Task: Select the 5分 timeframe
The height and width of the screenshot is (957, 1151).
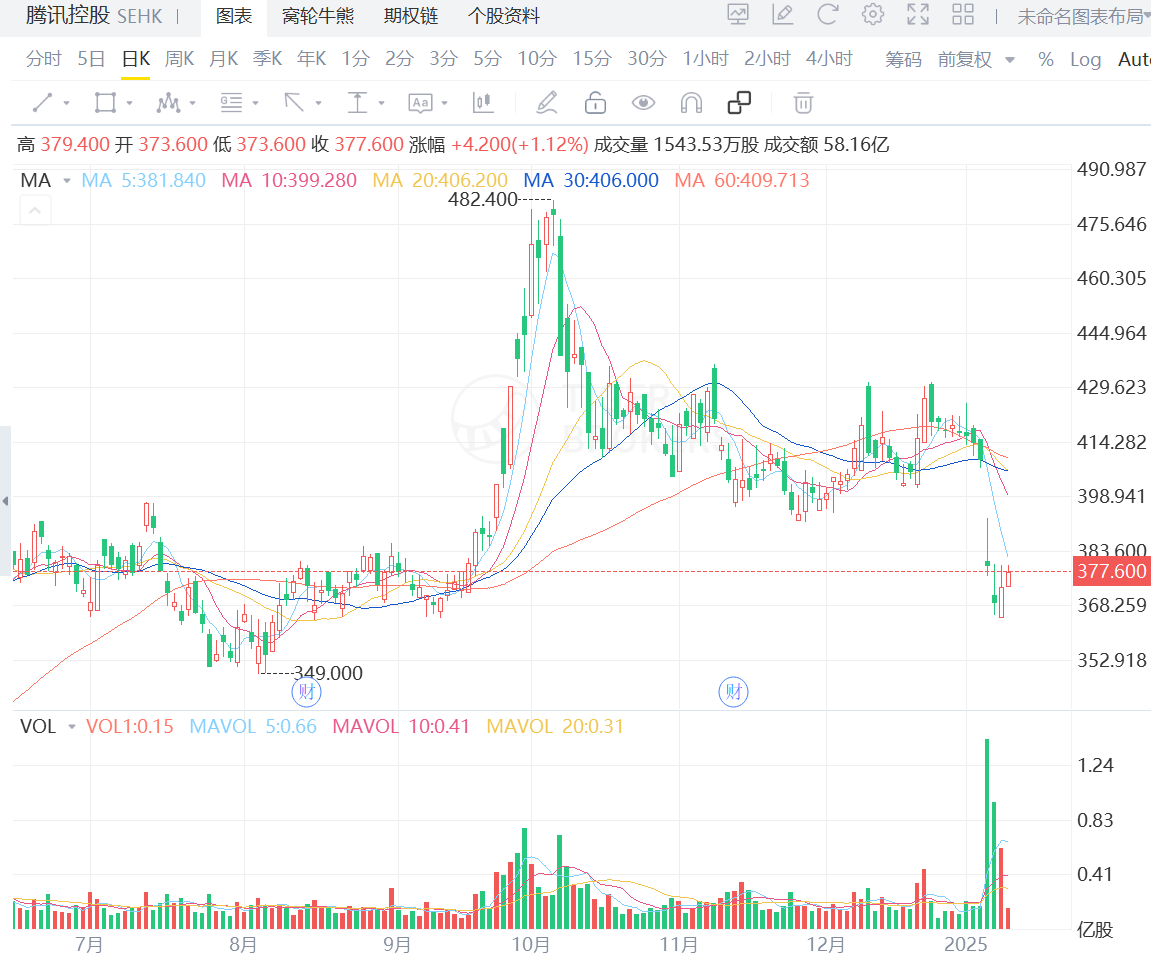Action: [x=487, y=59]
